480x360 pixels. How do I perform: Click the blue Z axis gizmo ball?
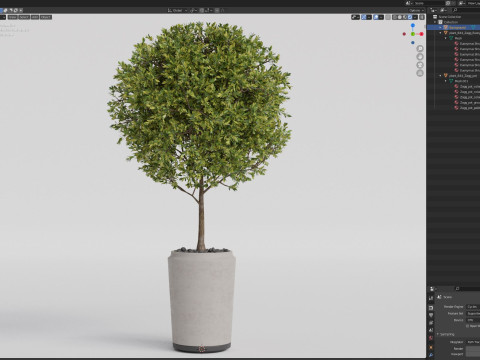point(413,25)
